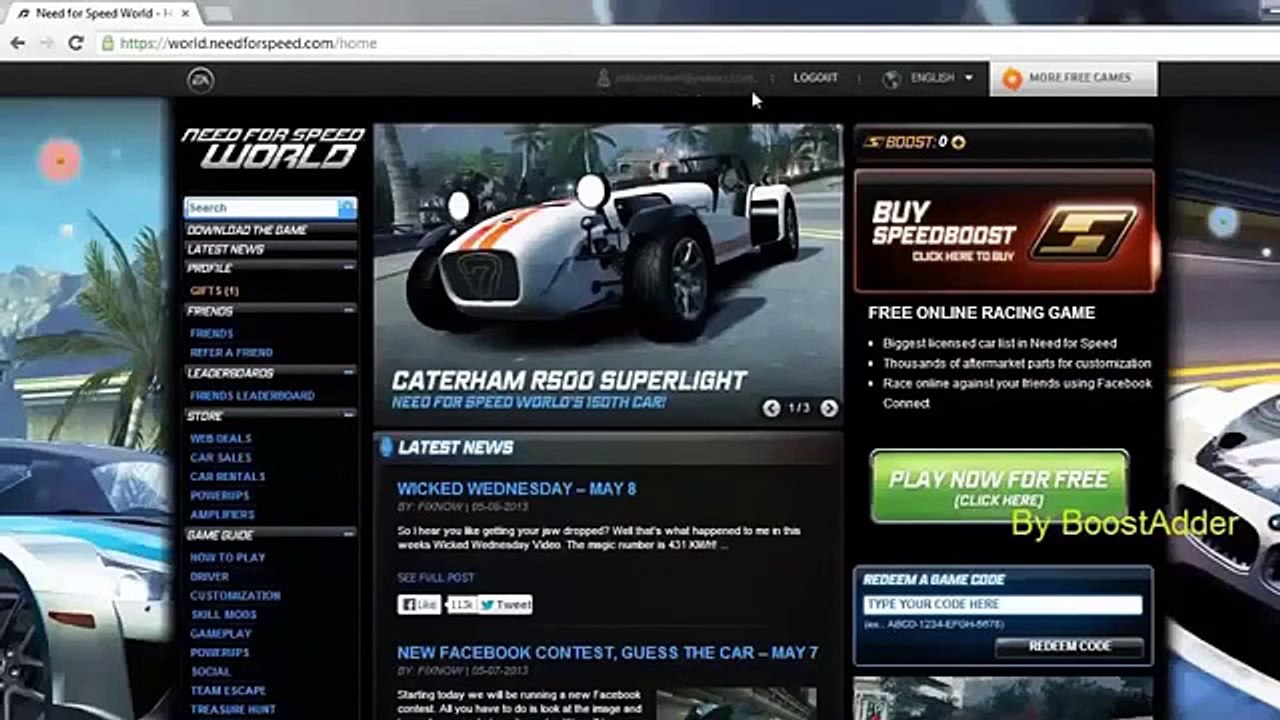Open Latest News sidebar menu item

tap(226, 249)
